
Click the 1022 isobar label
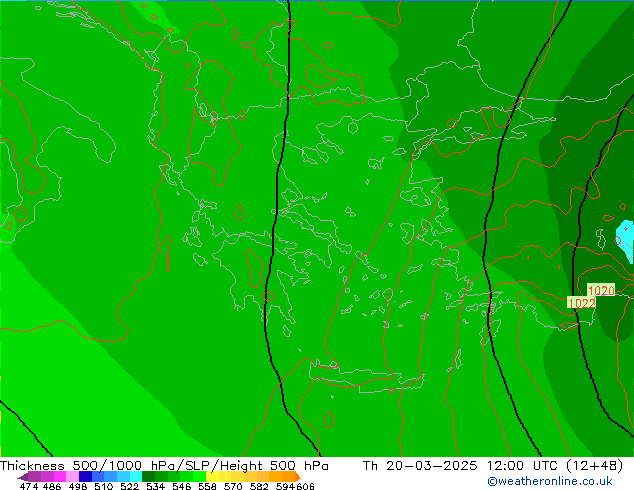581,303
